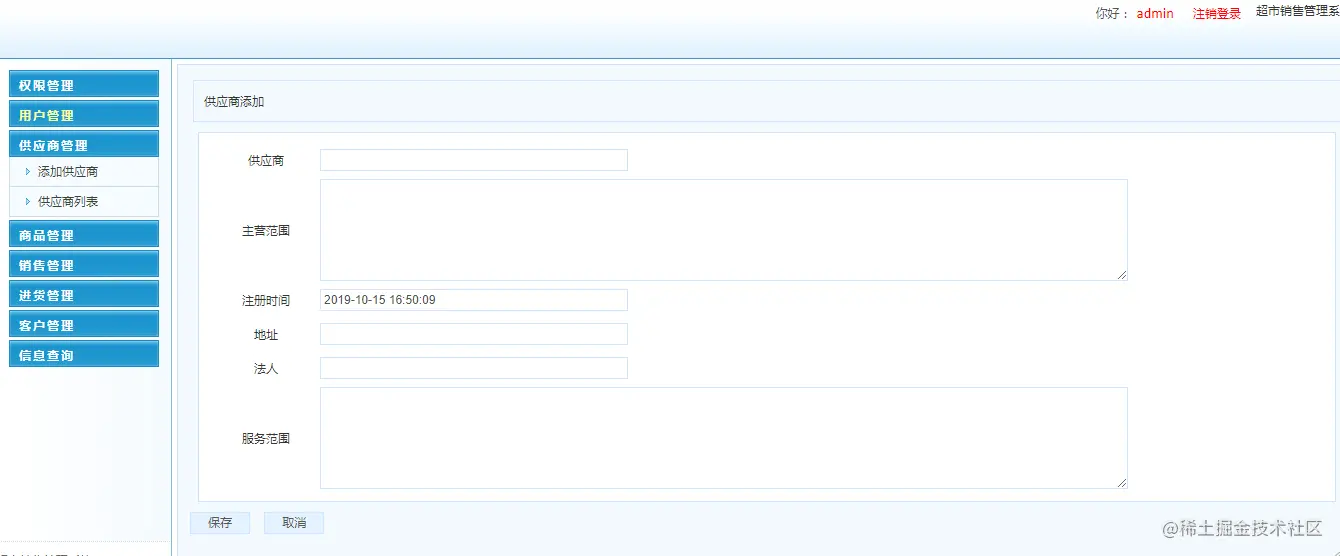
Task: Click the 供应商添加 panel heading
Action: pos(234,102)
